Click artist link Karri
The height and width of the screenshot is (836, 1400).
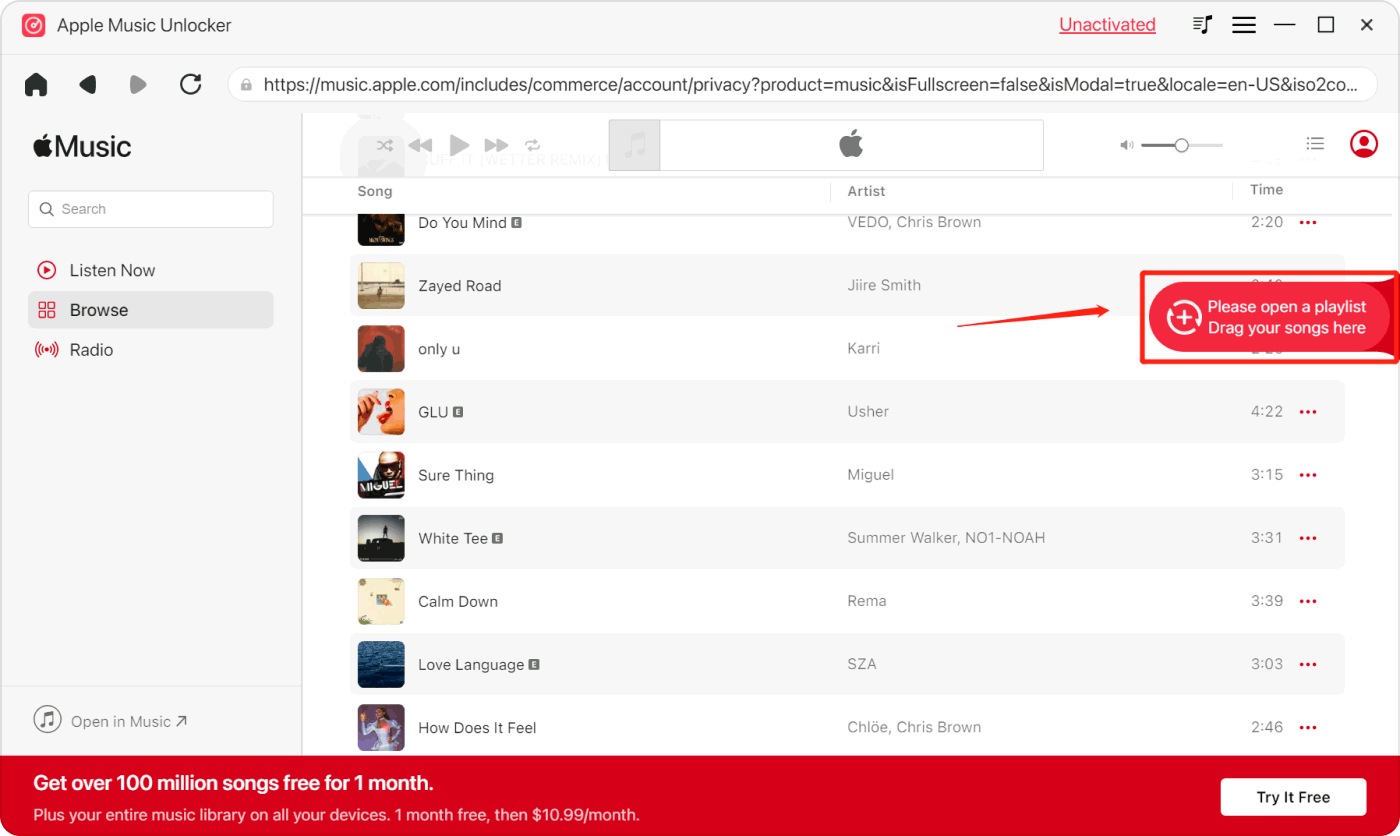pyautogui.click(x=864, y=348)
